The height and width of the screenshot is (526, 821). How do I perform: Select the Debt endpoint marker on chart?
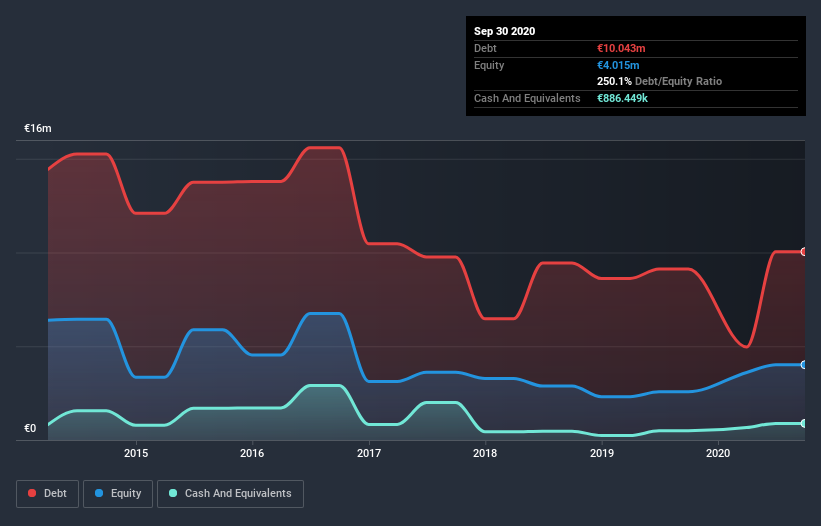click(x=804, y=252)
